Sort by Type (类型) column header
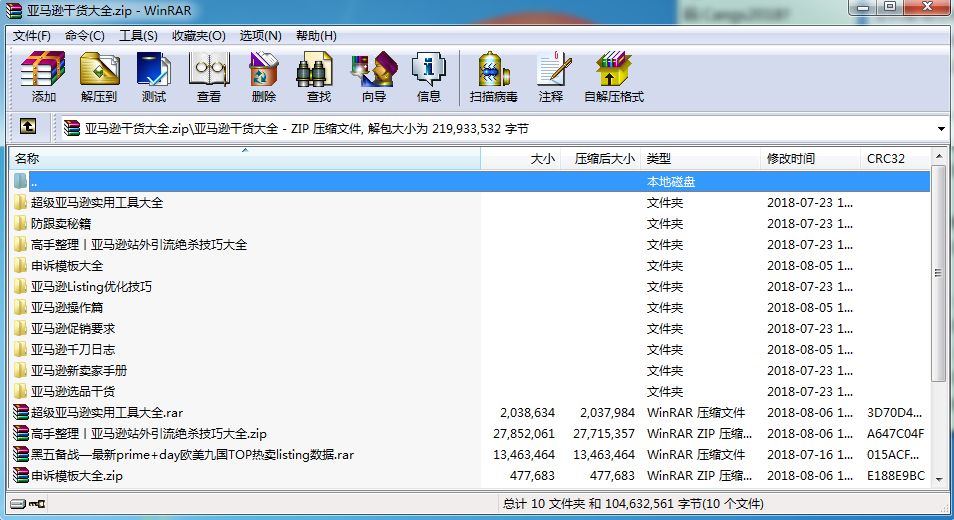The width and height of the screenshot is (954, 520). click(700, 159)
